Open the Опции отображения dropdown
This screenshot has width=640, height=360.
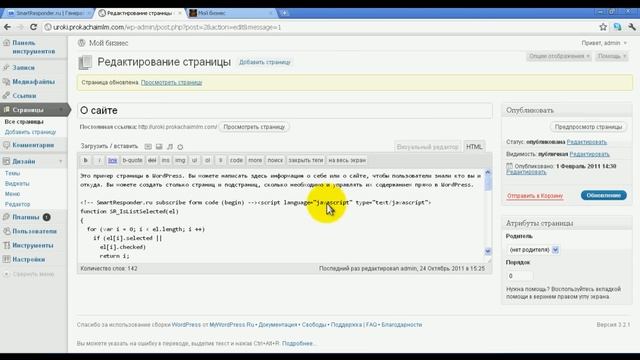(x=559, y=56)
